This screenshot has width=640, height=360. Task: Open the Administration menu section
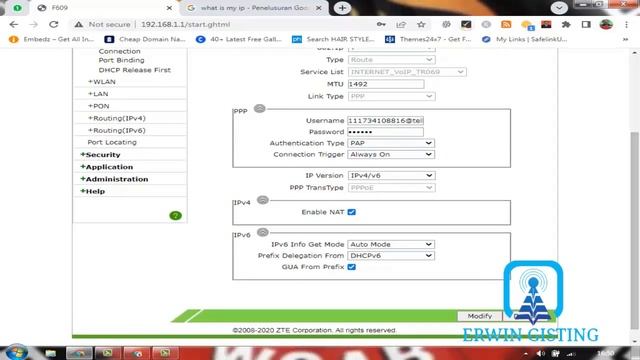tap(114, 180)
